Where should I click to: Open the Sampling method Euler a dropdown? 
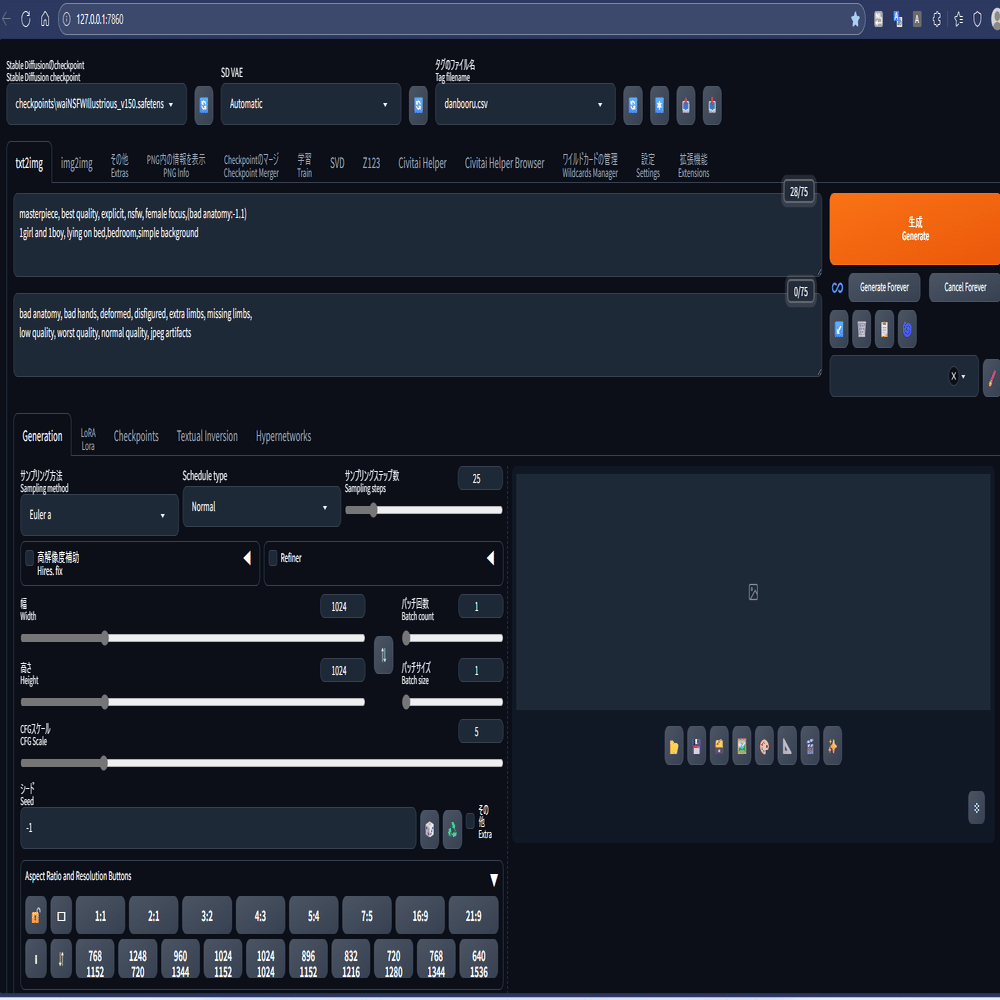(99, 515)
